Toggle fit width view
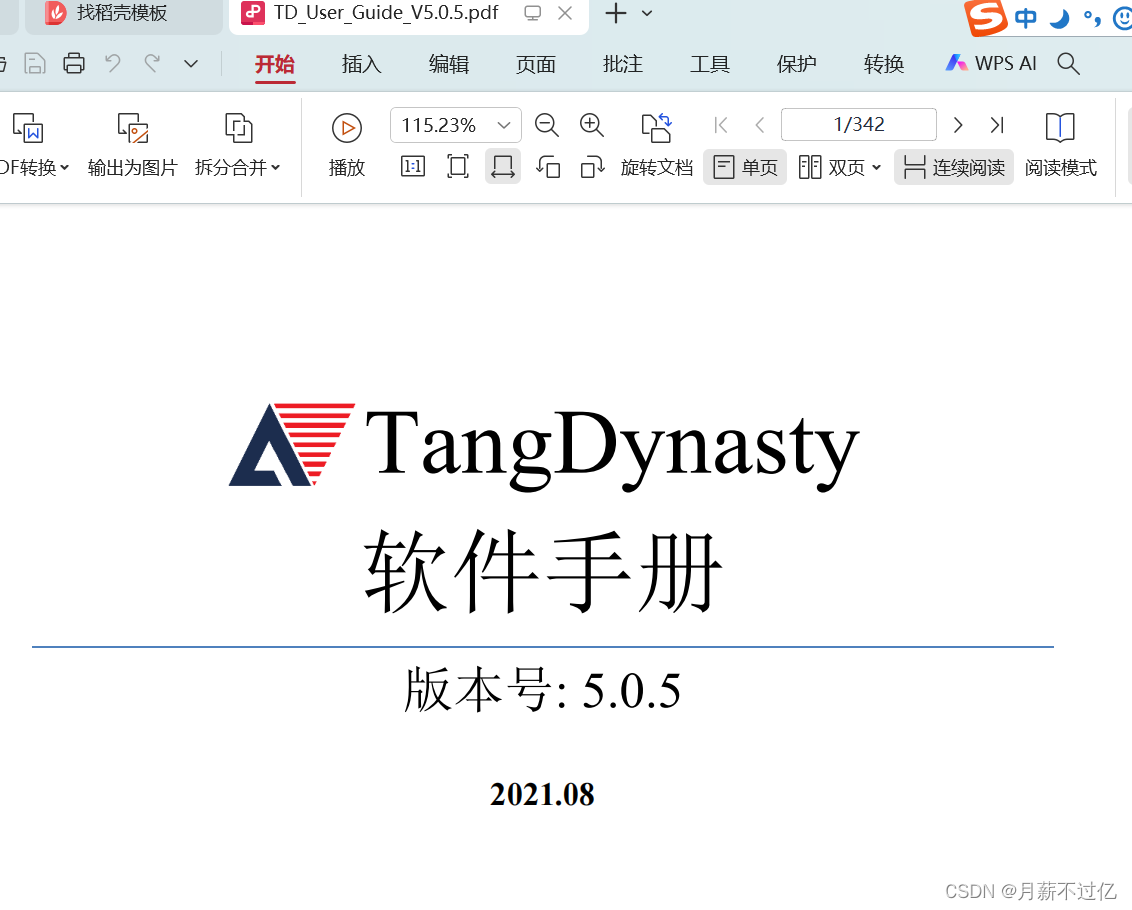1132x910 pixels. tap(502, 167)
